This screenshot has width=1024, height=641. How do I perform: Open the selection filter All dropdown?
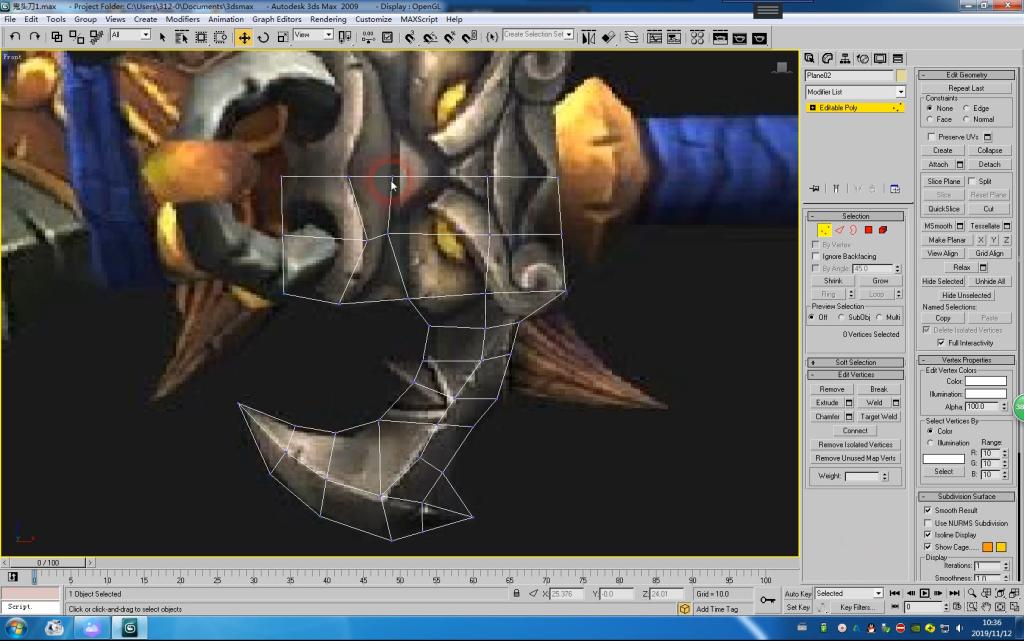pos(131,35)
